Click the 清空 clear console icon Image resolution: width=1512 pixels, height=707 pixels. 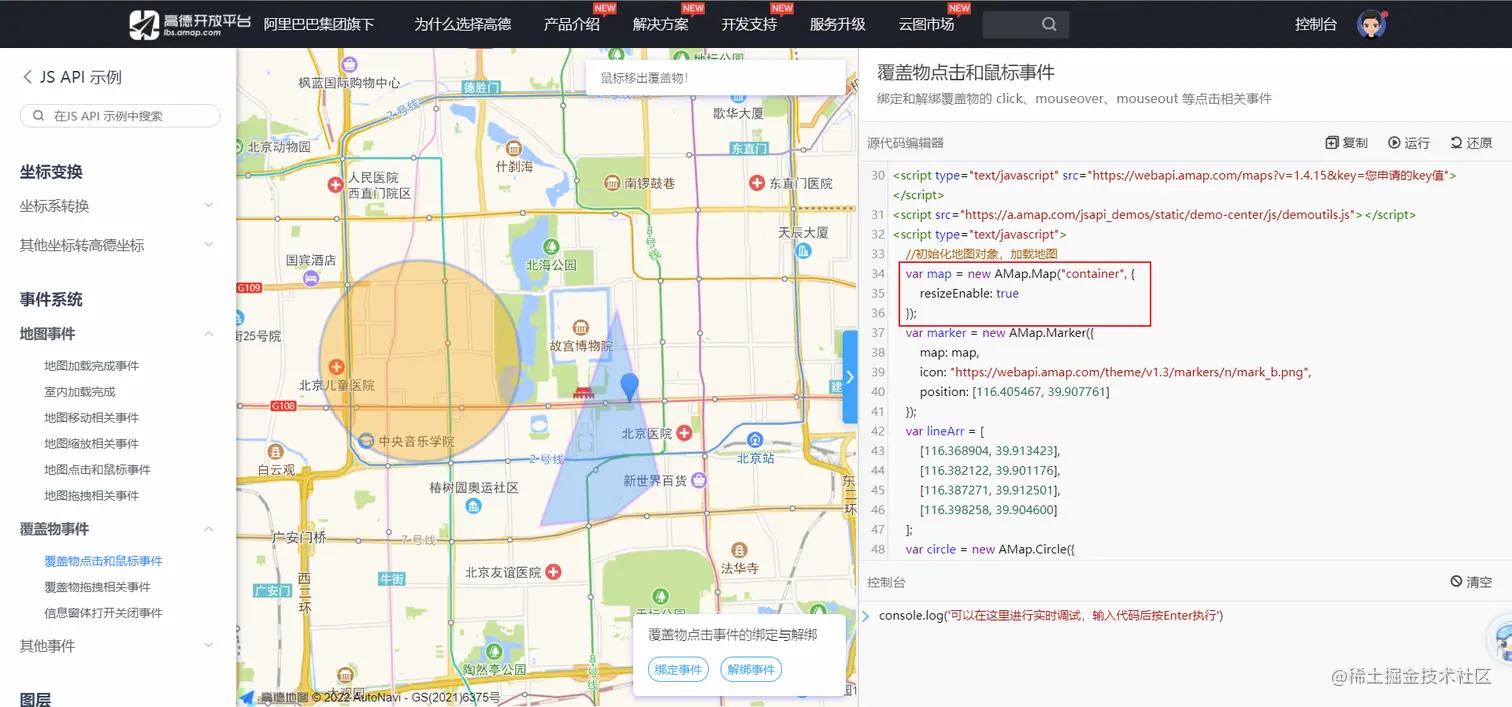1471,582
